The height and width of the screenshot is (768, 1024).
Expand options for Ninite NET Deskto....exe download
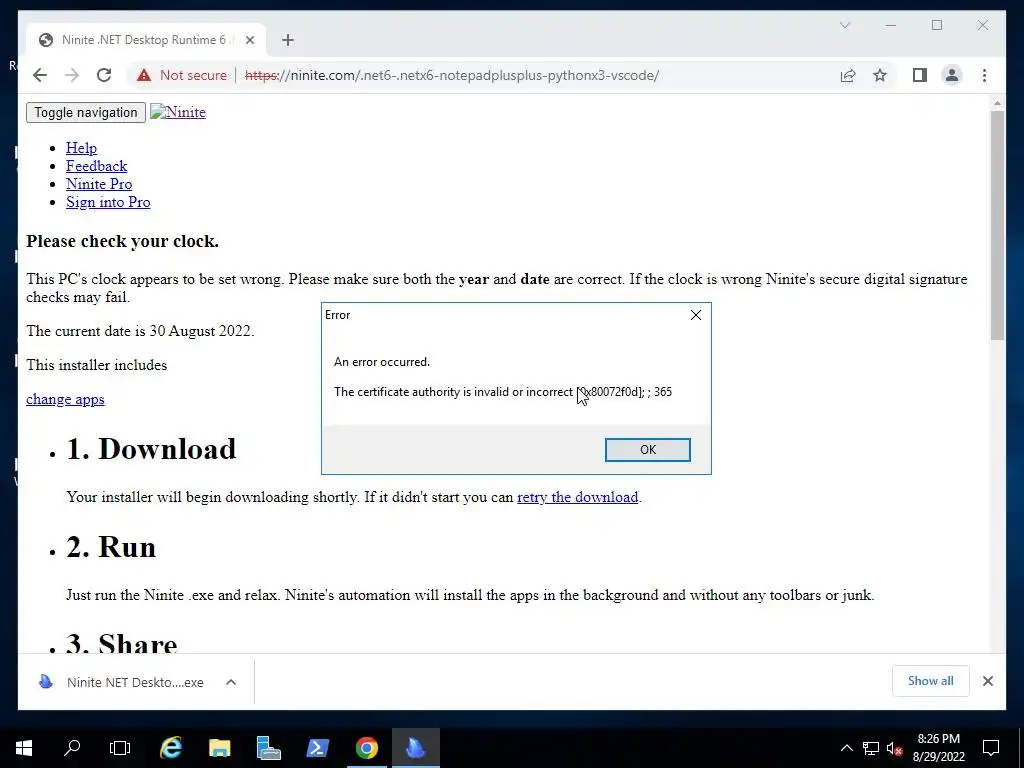[231, 682]
